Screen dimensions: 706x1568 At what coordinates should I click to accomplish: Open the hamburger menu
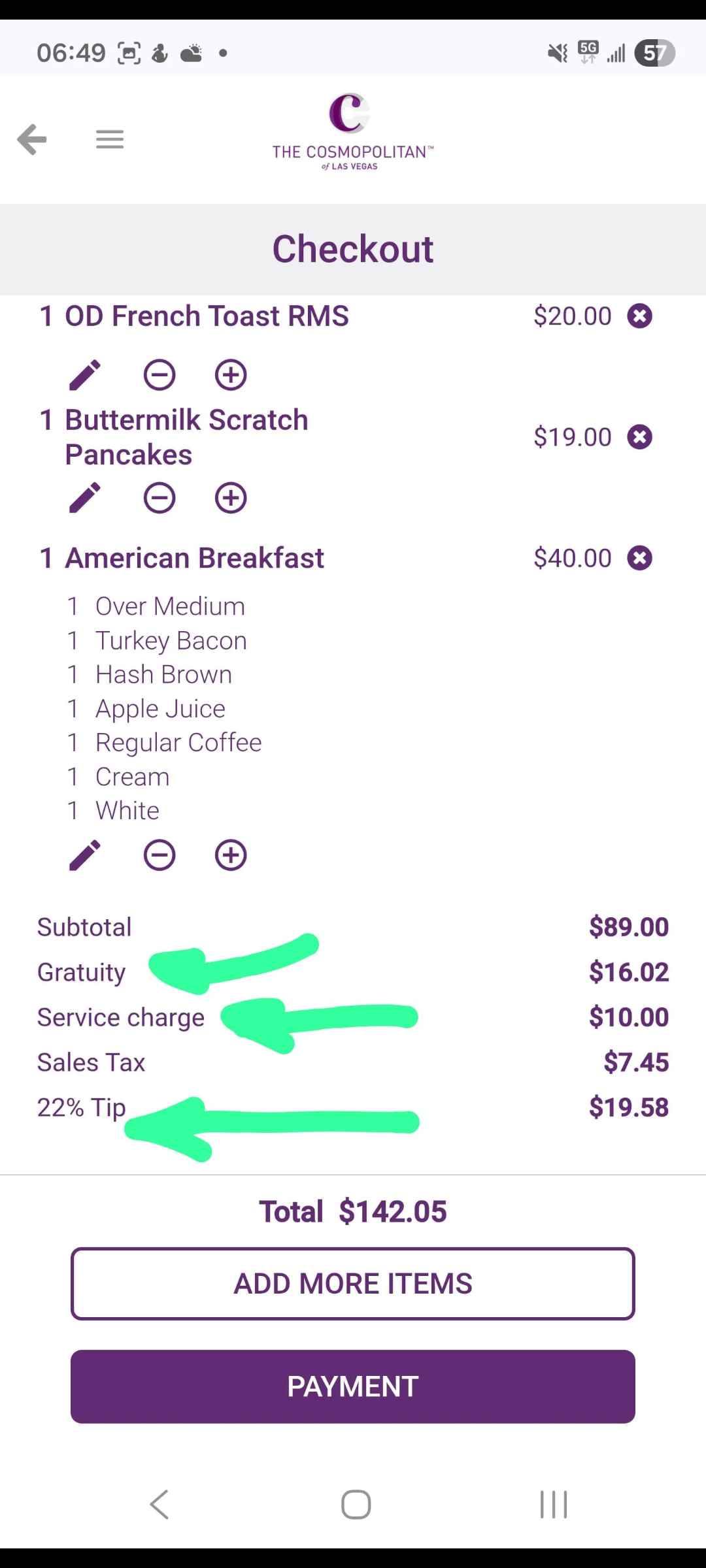coord(110,139)
